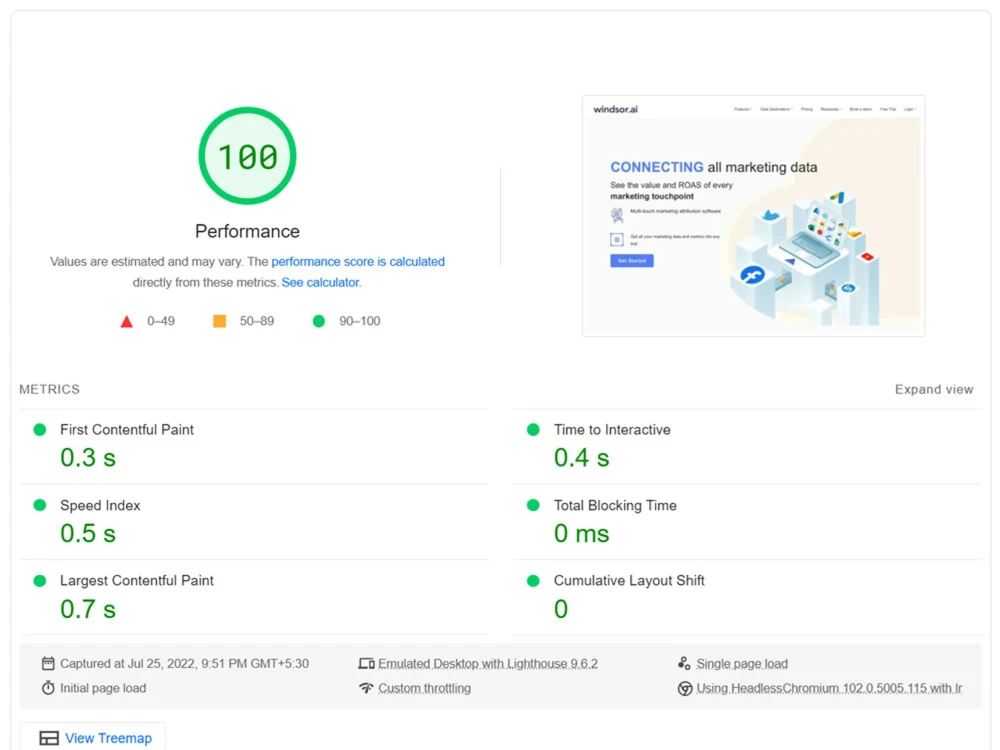Click the 'Initial page load' text

click(x=103, y=689)
